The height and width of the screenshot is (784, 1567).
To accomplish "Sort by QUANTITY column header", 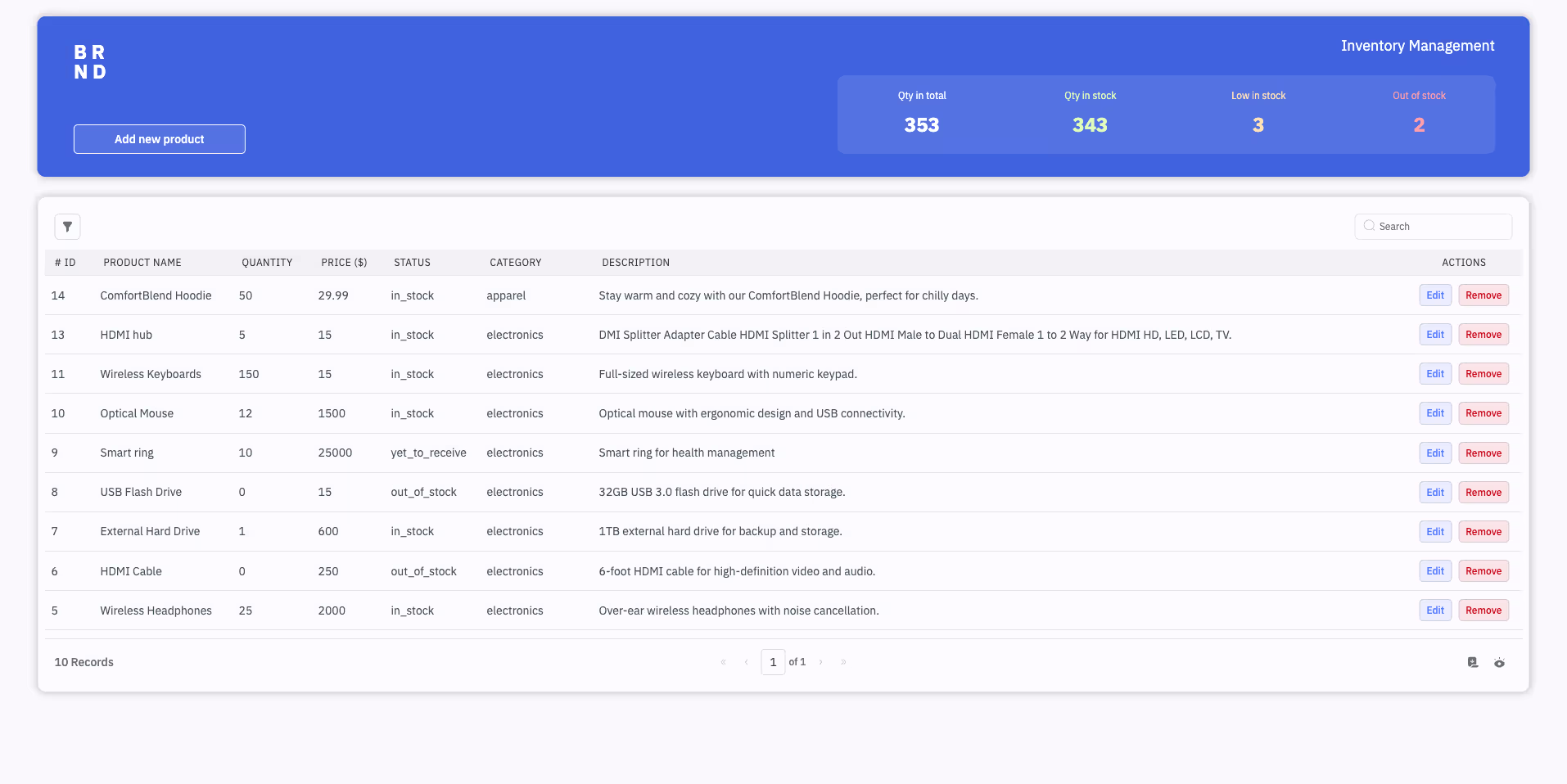I will pos(267,263).
